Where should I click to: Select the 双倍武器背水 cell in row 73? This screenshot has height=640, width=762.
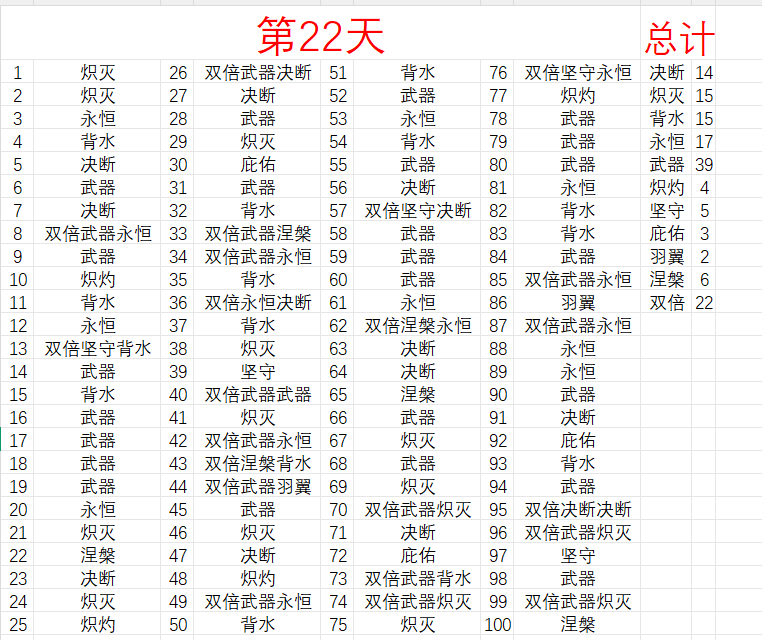click(418, 579)
